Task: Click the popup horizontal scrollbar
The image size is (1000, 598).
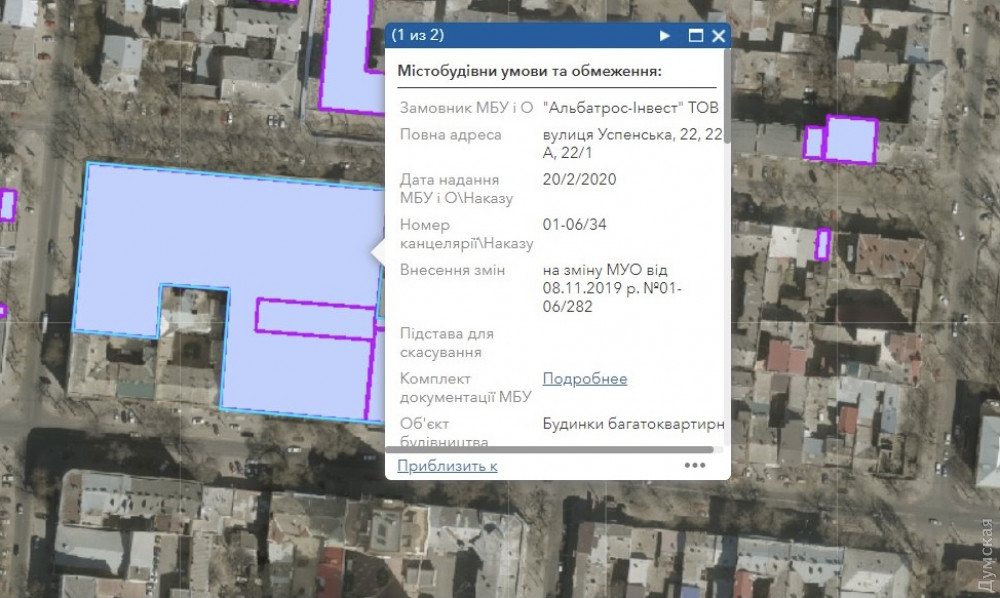Action: (x=549, y=450)
